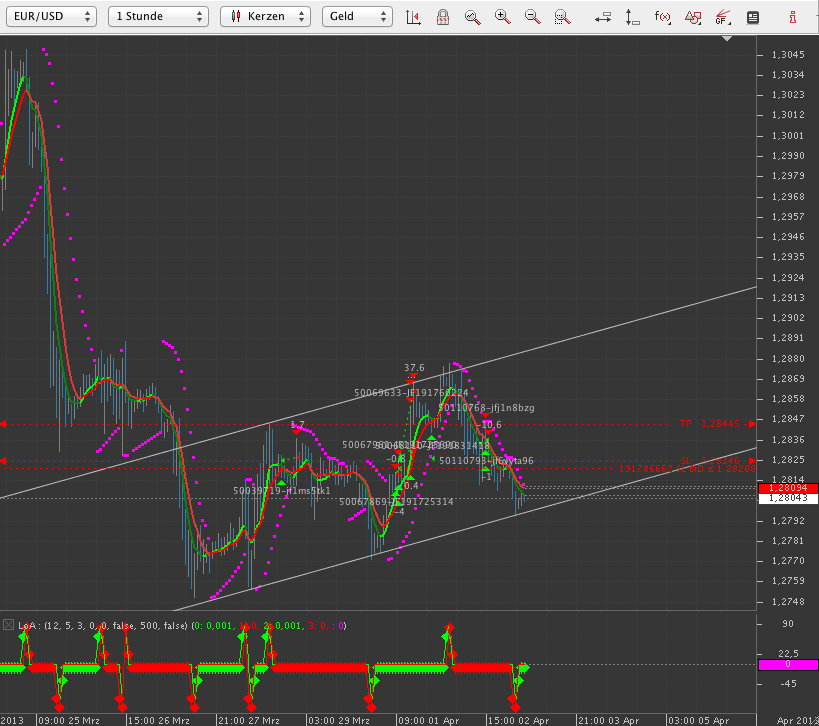Click the 21:00 27 Mrz time label
The height and width of the screenshot is (726, 819).
point(249,720)
